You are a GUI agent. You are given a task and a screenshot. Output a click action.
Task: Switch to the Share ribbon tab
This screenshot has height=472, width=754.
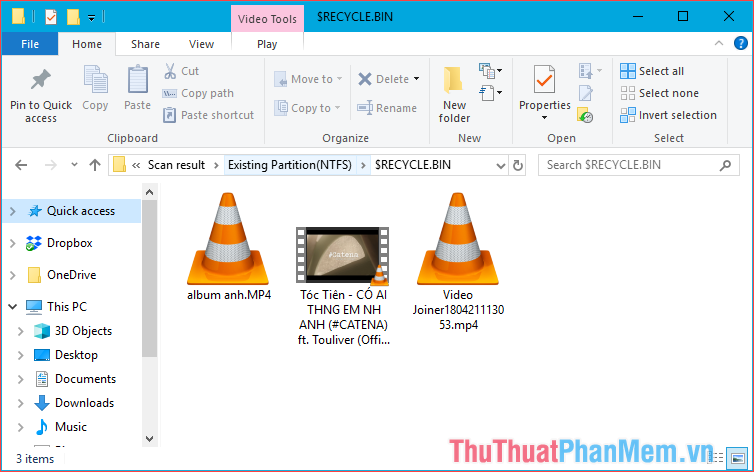tap(145, 44)
